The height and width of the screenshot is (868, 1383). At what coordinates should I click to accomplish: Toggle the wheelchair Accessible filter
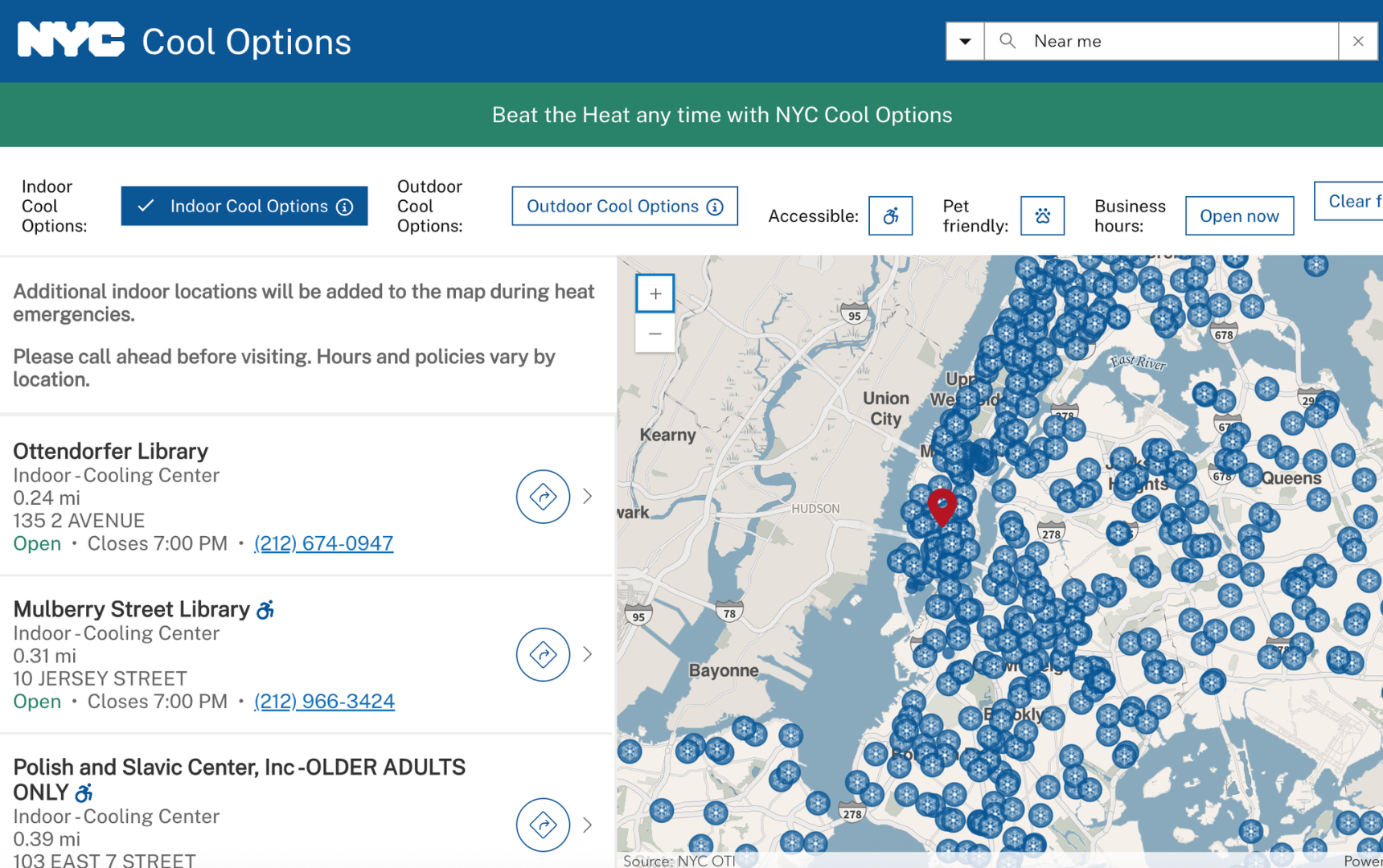click(x=890, y=215)
